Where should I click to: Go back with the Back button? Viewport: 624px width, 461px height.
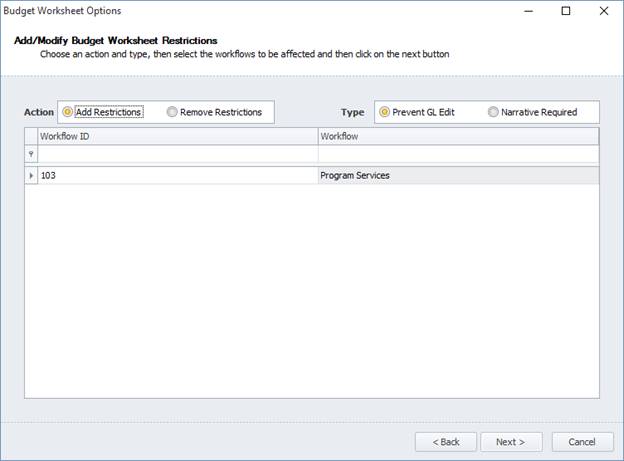click(445, 441)
